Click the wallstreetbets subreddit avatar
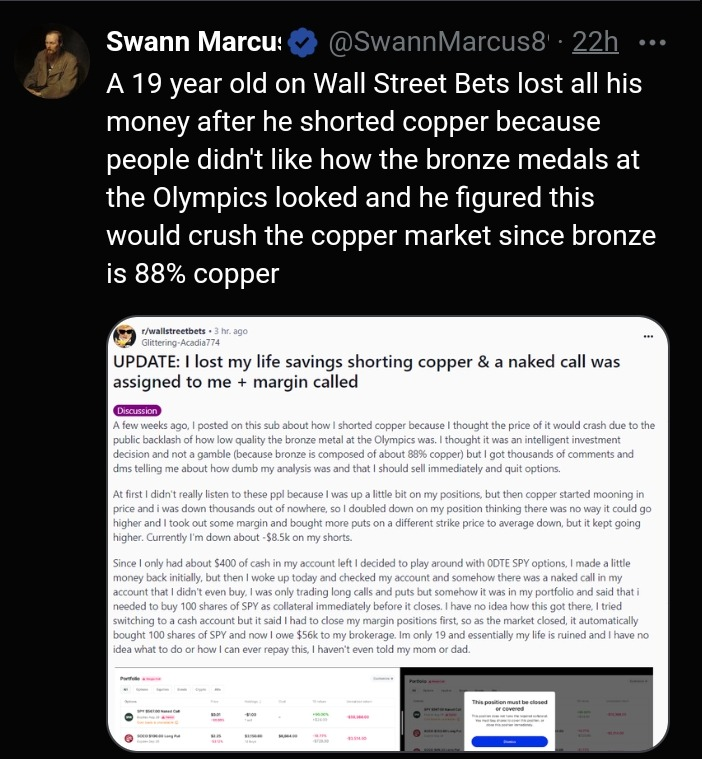Screen dimensions: 702x759 coord(124,336)
